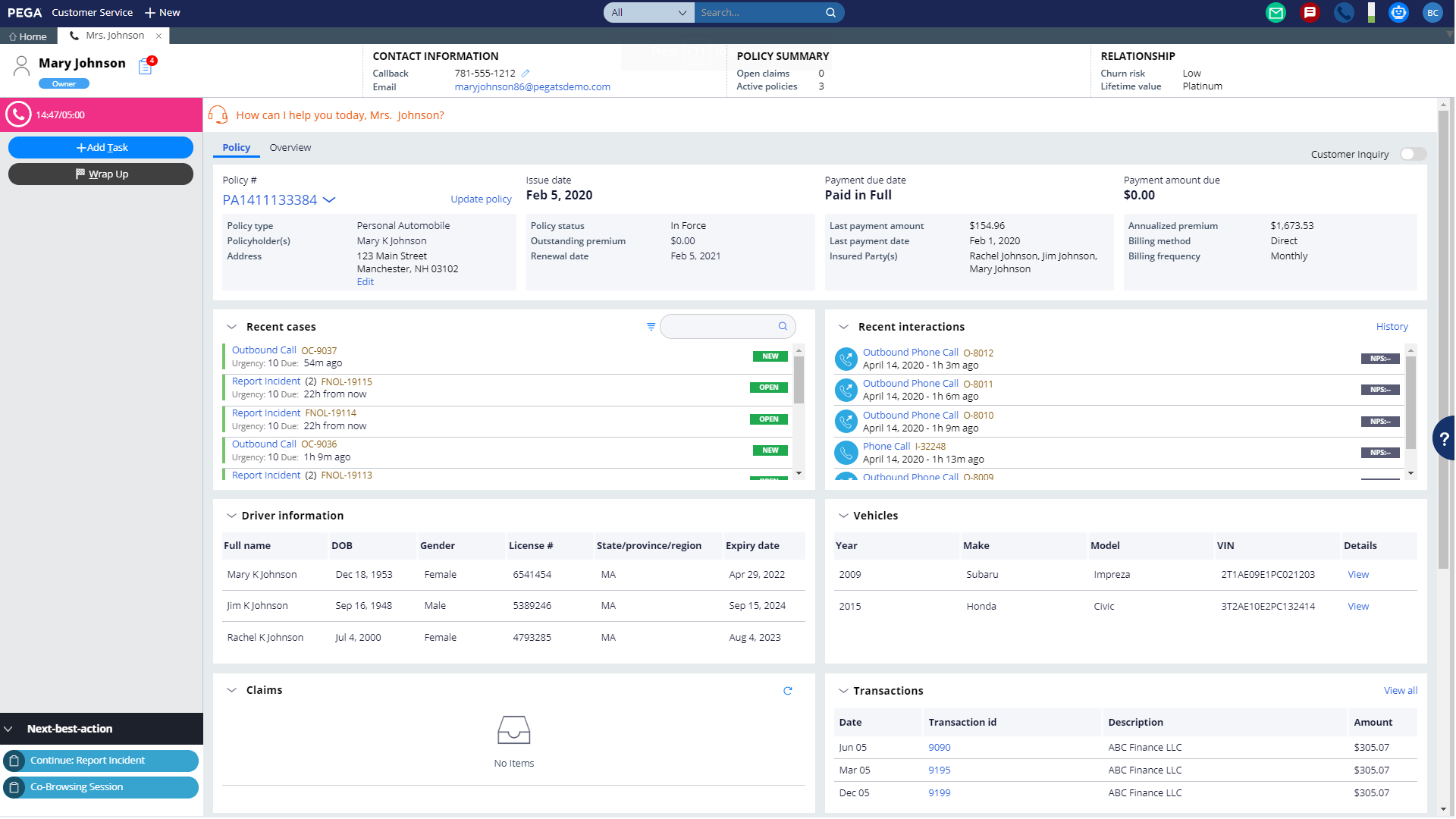Open the chatbot agent icon

coord(1398,13)
